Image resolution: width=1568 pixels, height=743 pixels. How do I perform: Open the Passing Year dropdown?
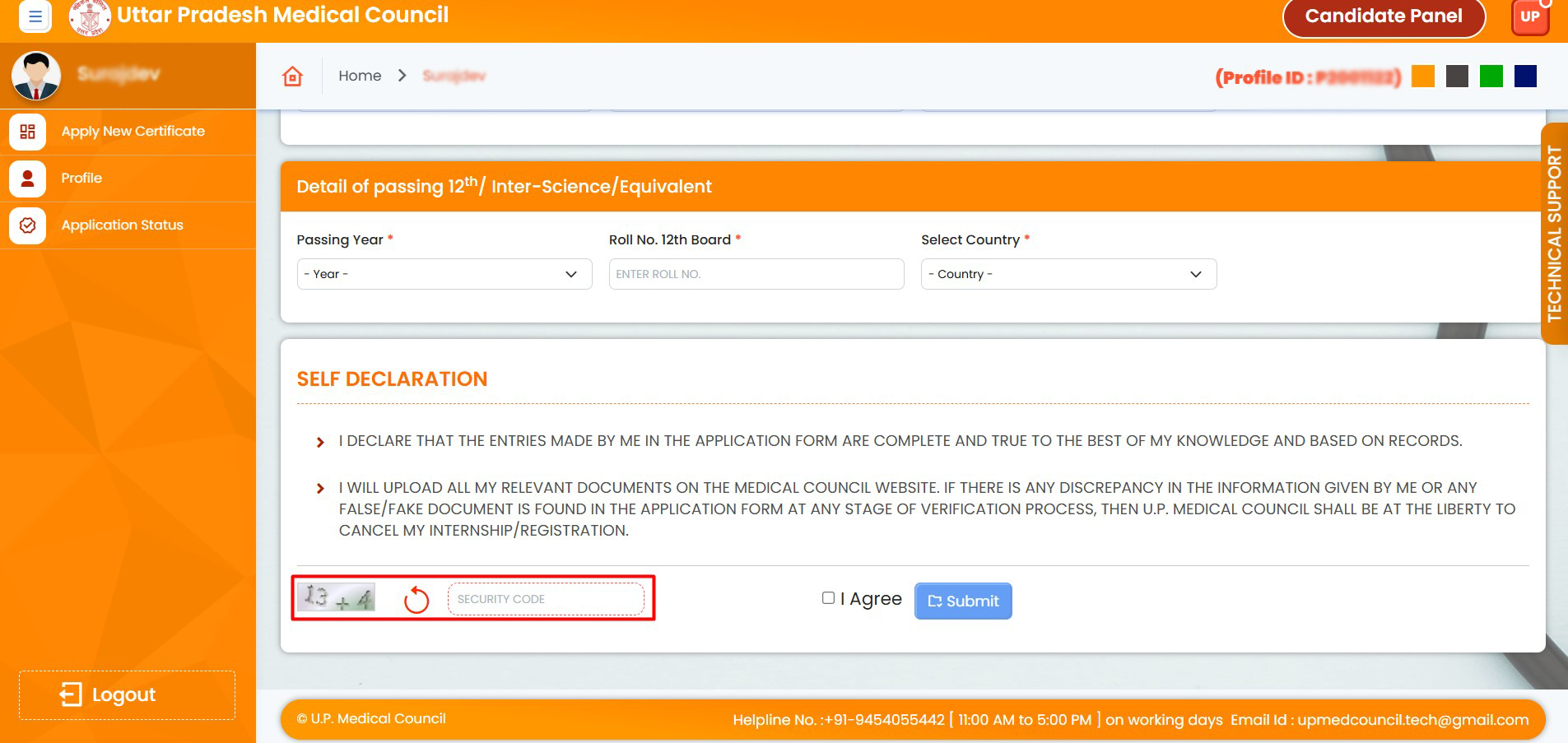click(444, 274)
